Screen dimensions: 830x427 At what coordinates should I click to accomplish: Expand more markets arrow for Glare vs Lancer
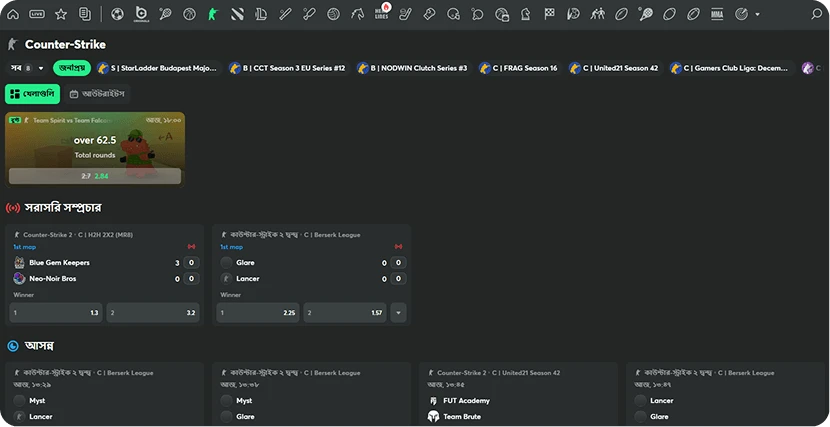pos(398,313)
